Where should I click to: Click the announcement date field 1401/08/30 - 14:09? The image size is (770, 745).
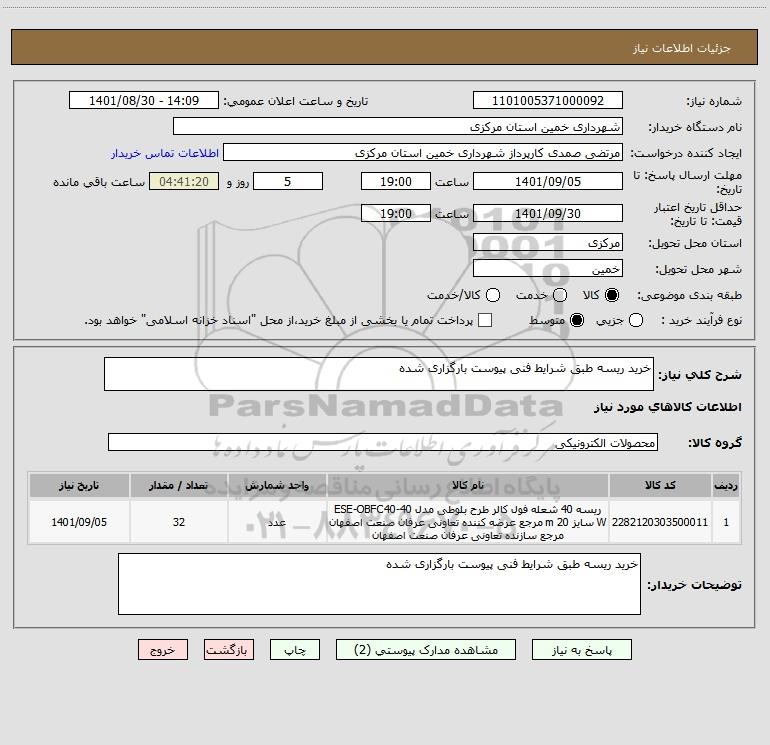click(144, 101)
